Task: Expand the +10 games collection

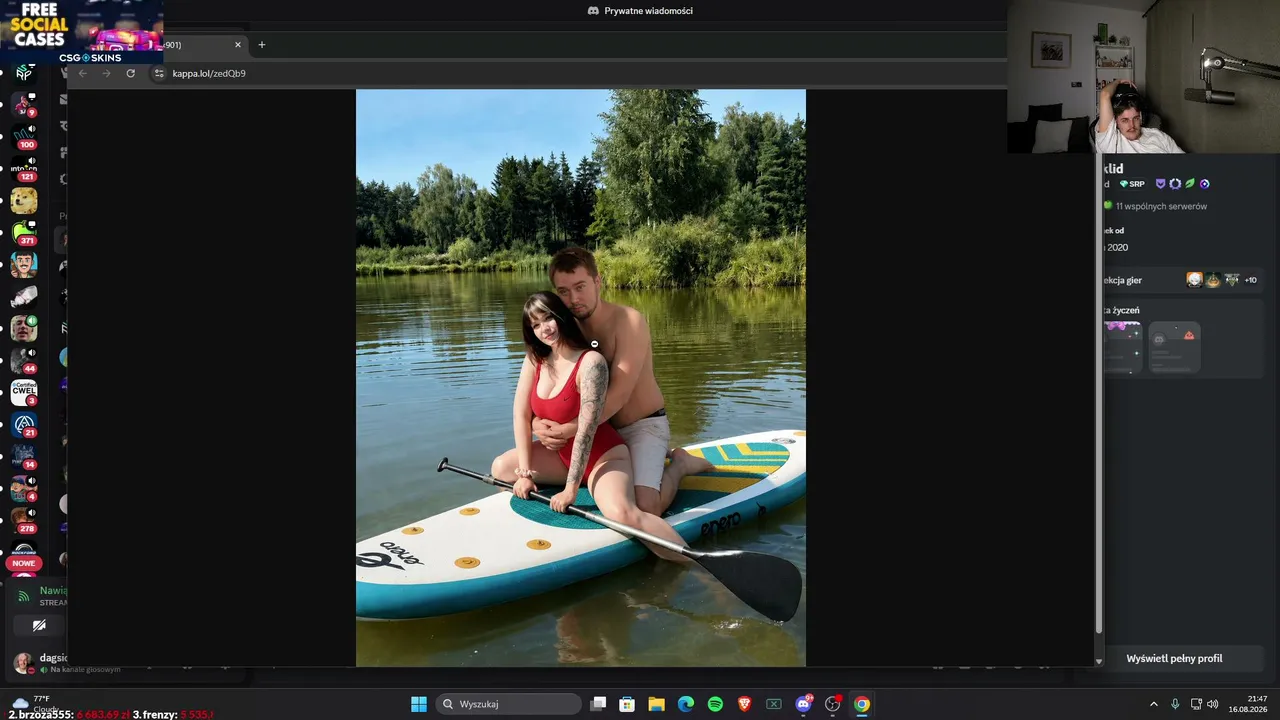Action: [x=1250, y=280]
